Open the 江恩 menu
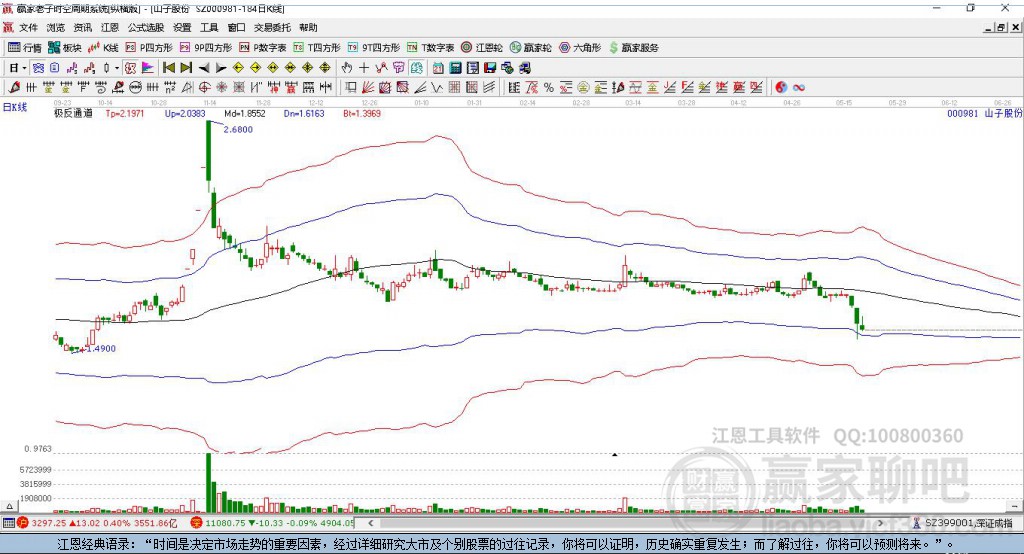The height and width of the screenshot is (554, 1024). 110,27
